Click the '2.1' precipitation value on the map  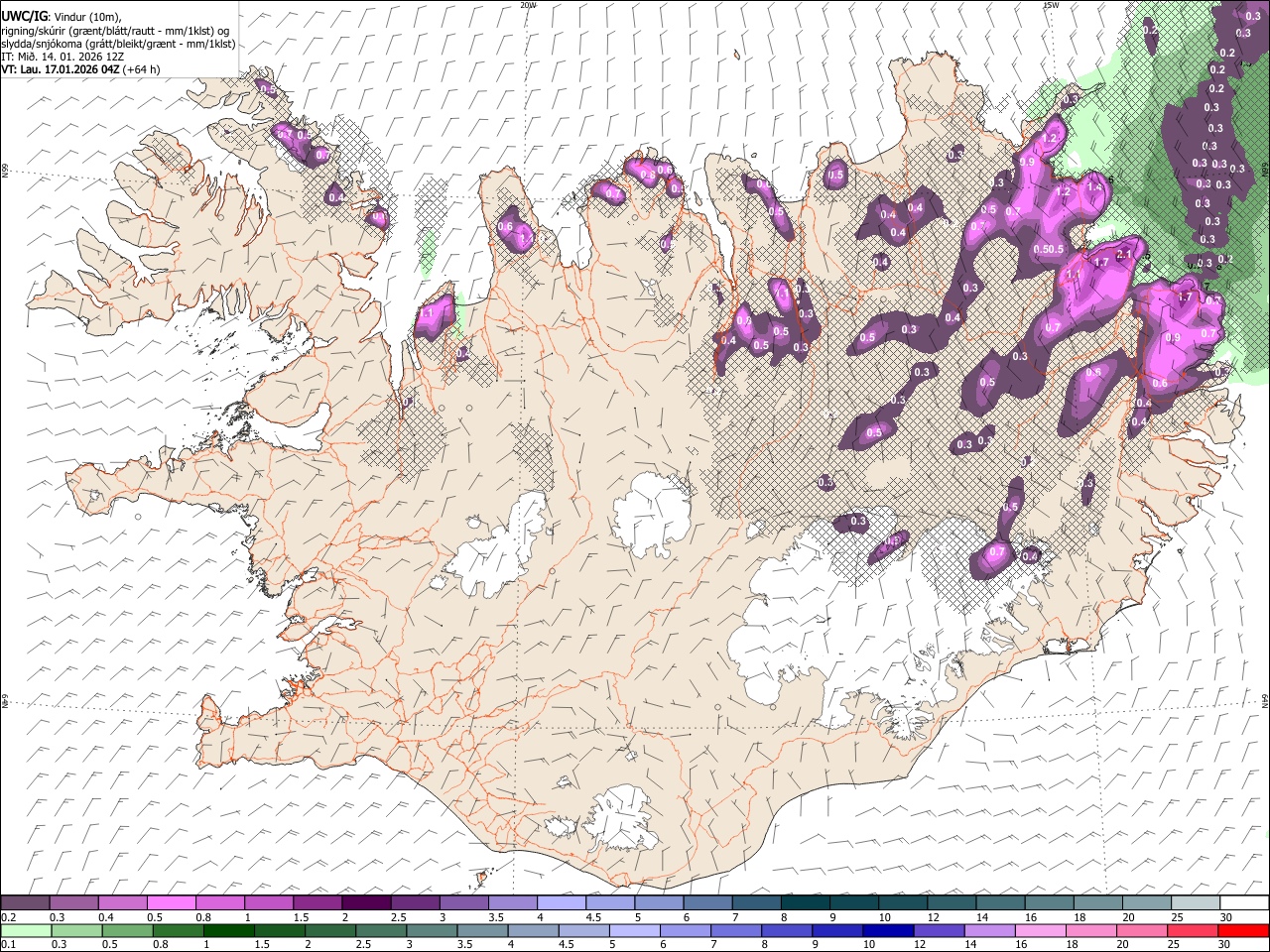coord(1124,255)
